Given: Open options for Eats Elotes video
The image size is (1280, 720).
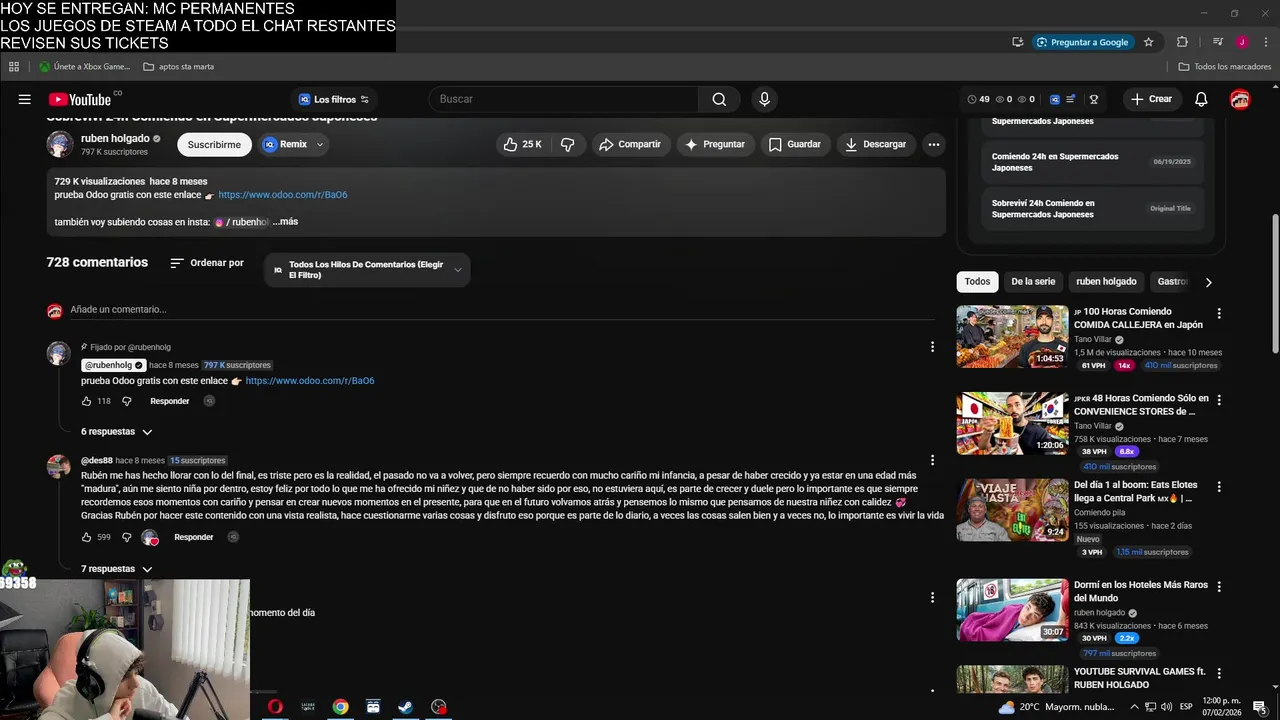Looking at the screenshot, I should click(1218, 487).
